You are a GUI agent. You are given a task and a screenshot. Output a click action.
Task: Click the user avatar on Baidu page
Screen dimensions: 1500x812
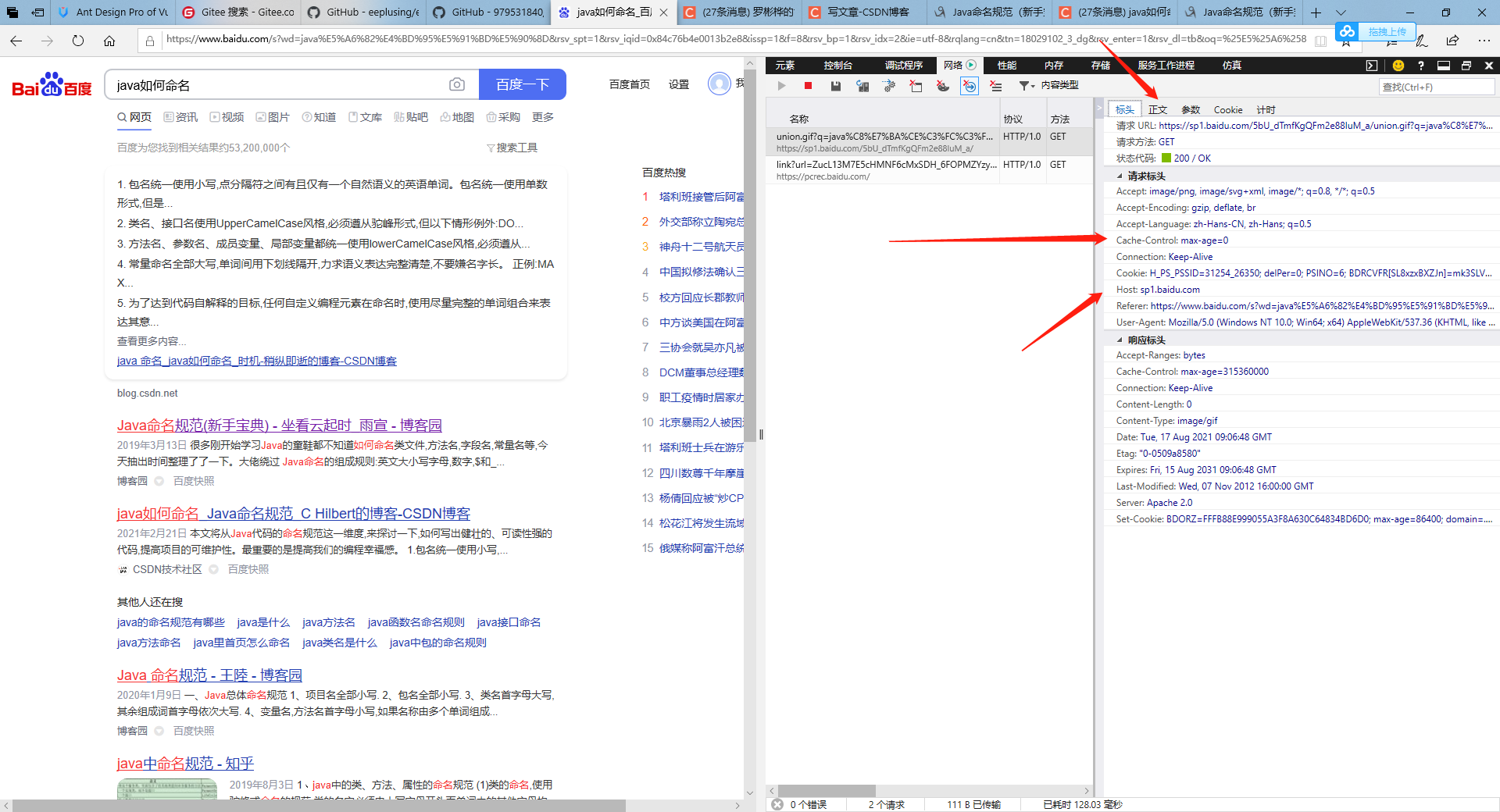tap(719, 84)
